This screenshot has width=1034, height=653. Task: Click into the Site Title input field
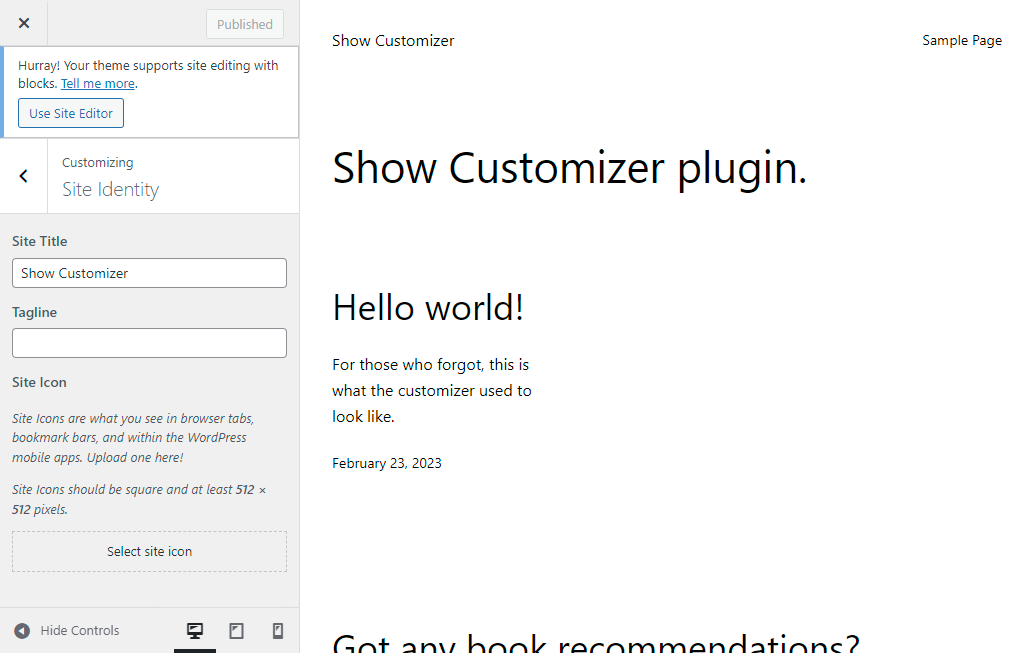point(149,273)
